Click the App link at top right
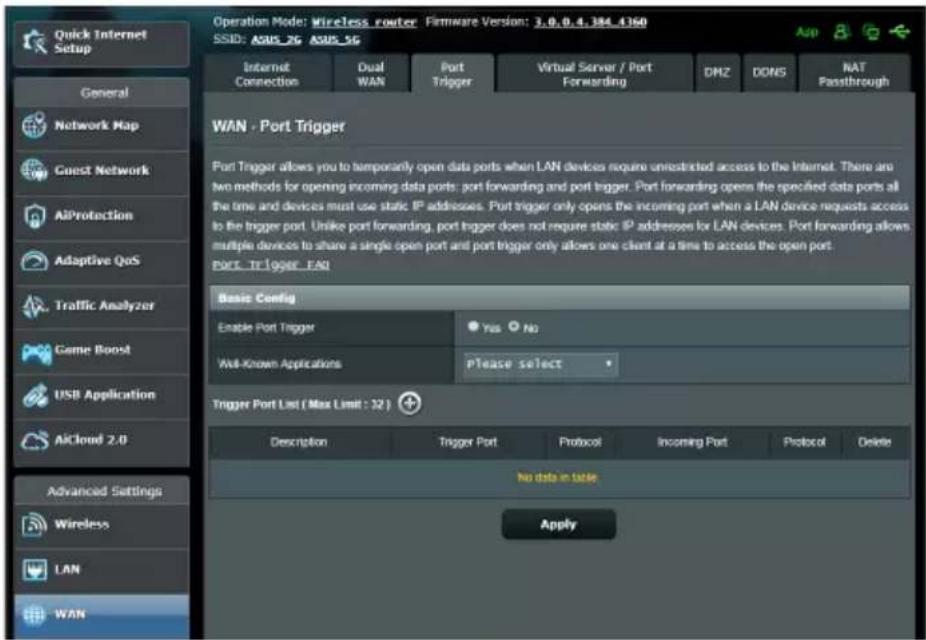926x640 pixels. point(807,32)
